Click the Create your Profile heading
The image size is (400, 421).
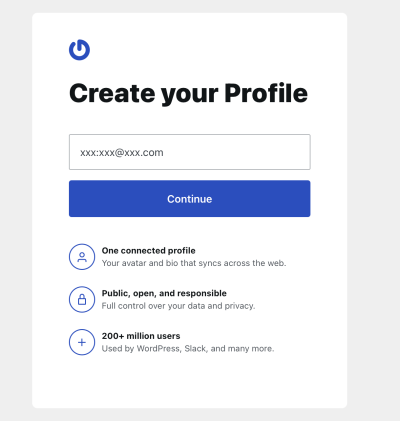(x=188, y=94)
